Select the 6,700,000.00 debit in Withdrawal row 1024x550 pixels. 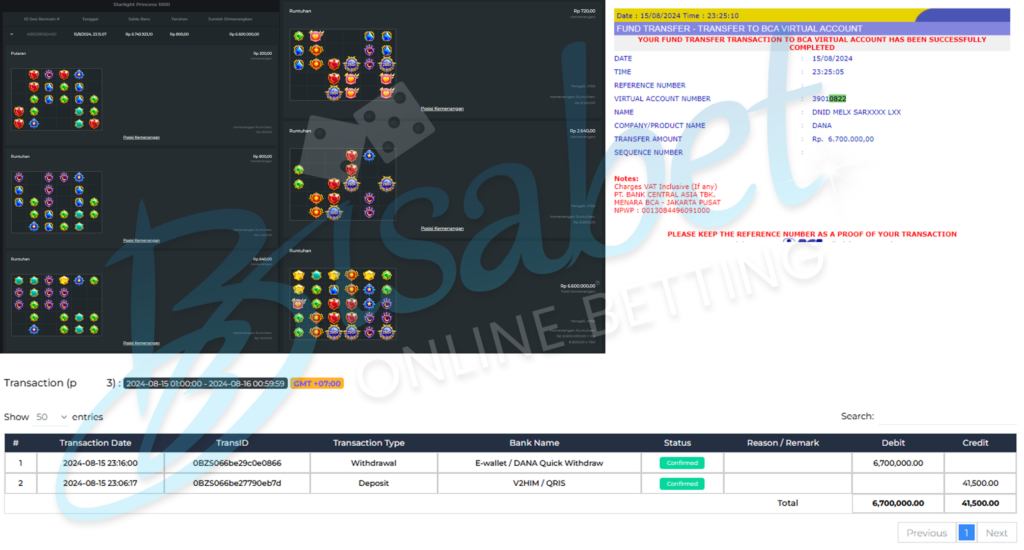click(898, 463)
